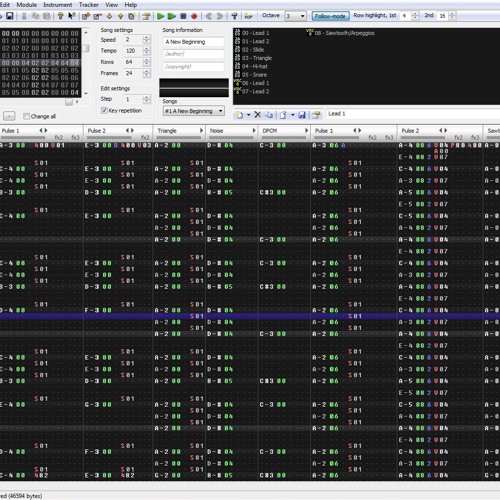Open the Tracker menu
Image resolution: width=500 pixels, height=500 pixels.
89,5
